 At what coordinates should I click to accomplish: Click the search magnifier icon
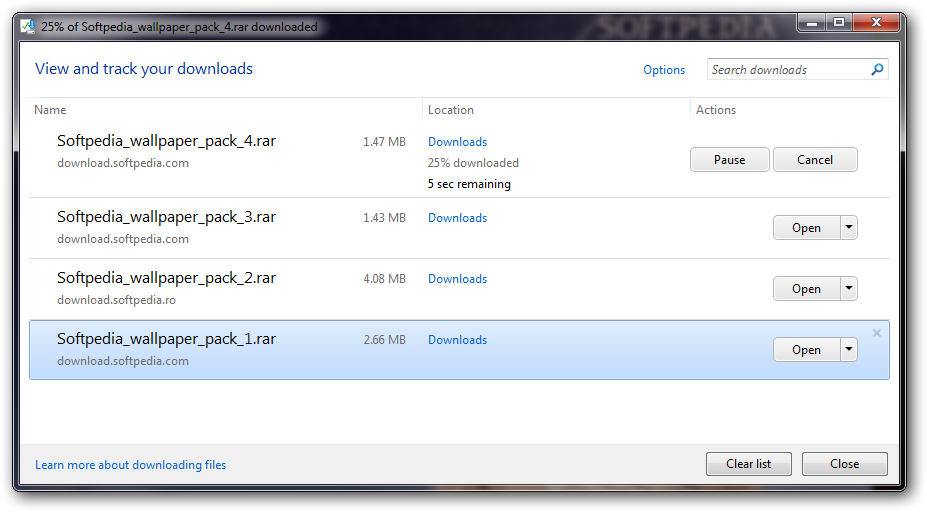point(877,69)
